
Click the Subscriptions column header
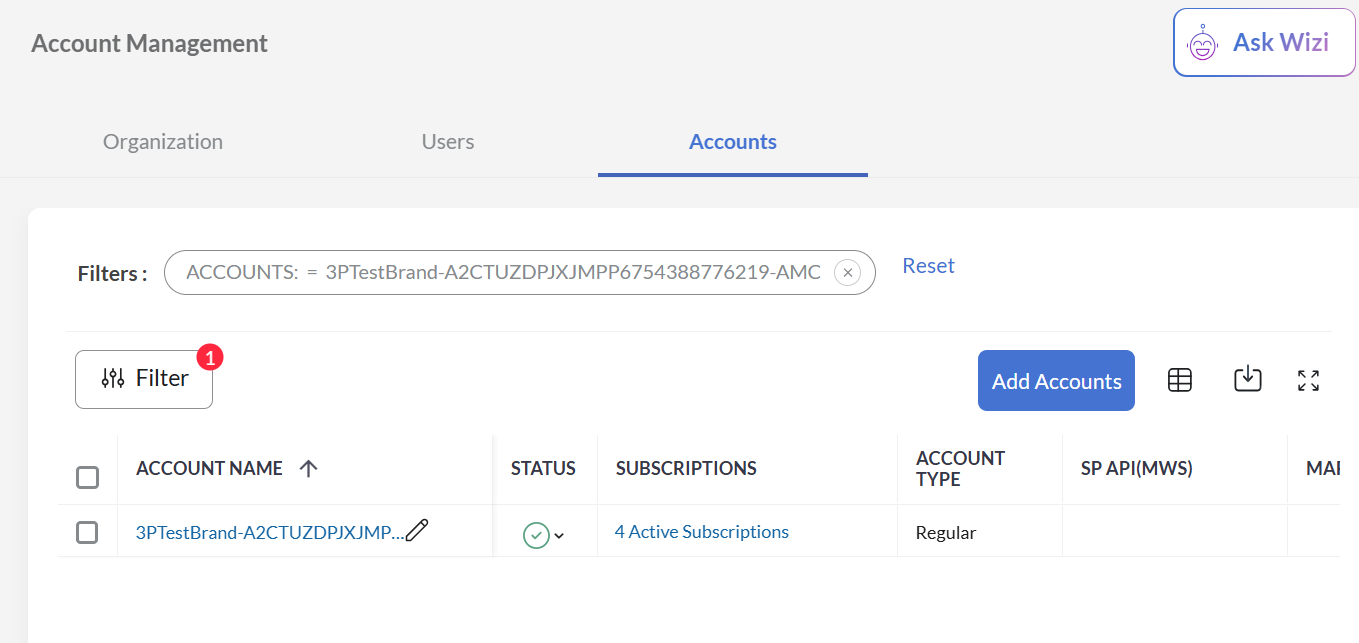pos(686,468)
